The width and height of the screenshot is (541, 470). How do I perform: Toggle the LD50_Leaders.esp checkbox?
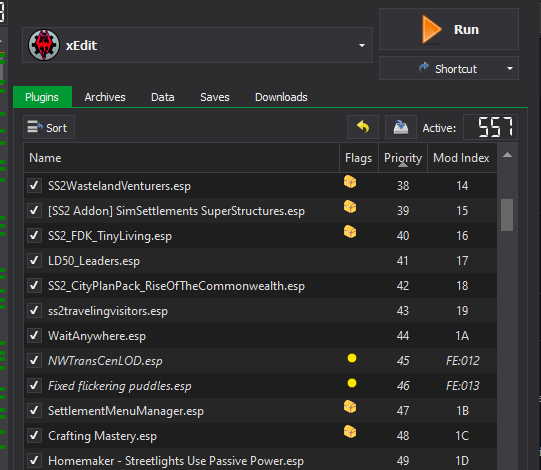34,261
